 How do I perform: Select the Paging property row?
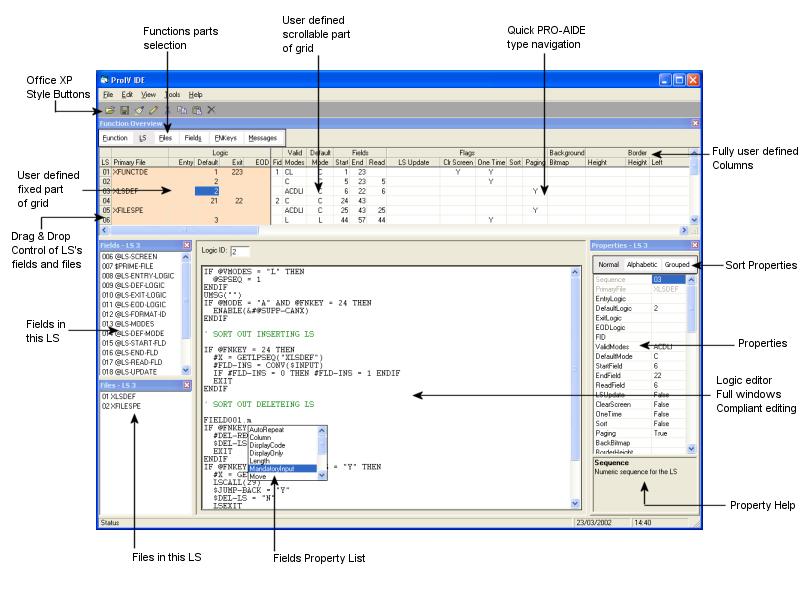click(640, 433)
